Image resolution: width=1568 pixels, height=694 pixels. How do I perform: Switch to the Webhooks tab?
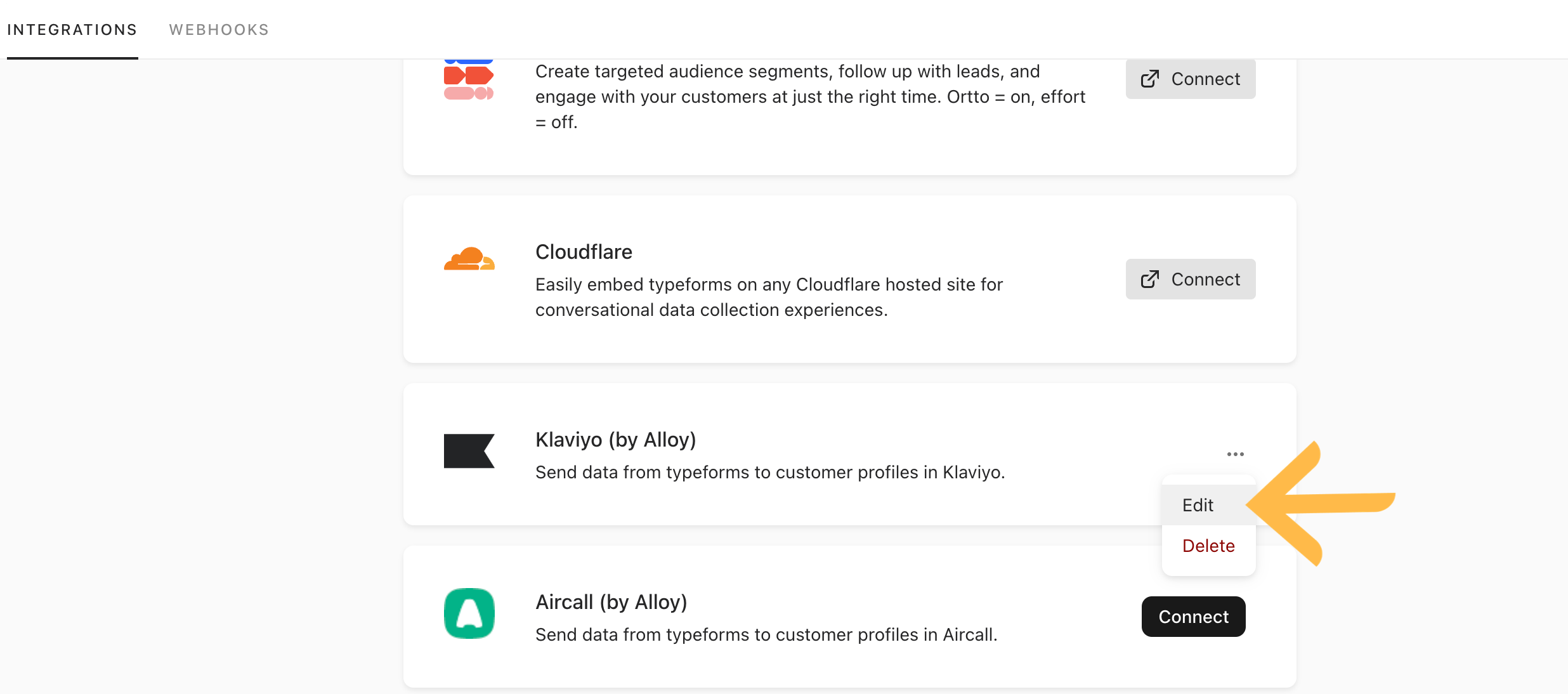tap(219, 30)
